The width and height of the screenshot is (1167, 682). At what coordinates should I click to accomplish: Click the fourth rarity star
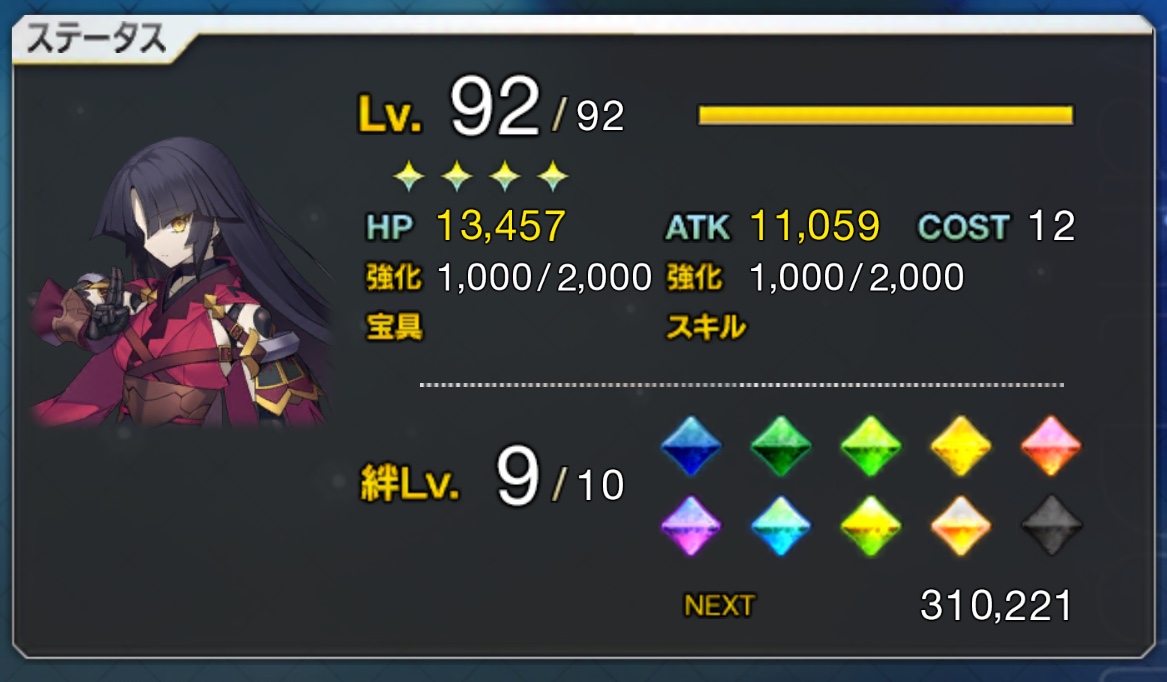point(553,176)
